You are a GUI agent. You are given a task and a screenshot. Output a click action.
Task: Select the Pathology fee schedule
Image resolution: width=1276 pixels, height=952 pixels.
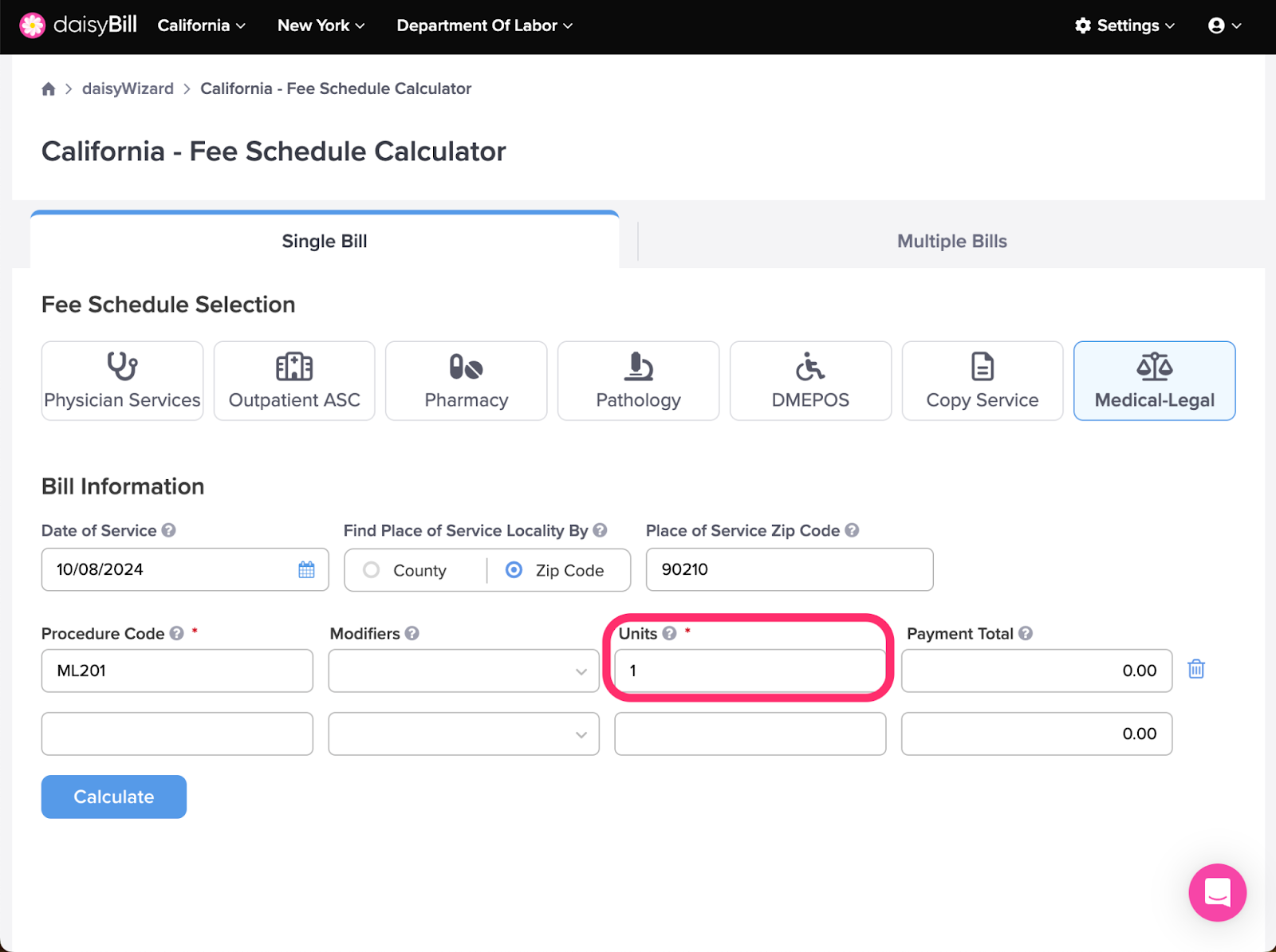(639, 380)
